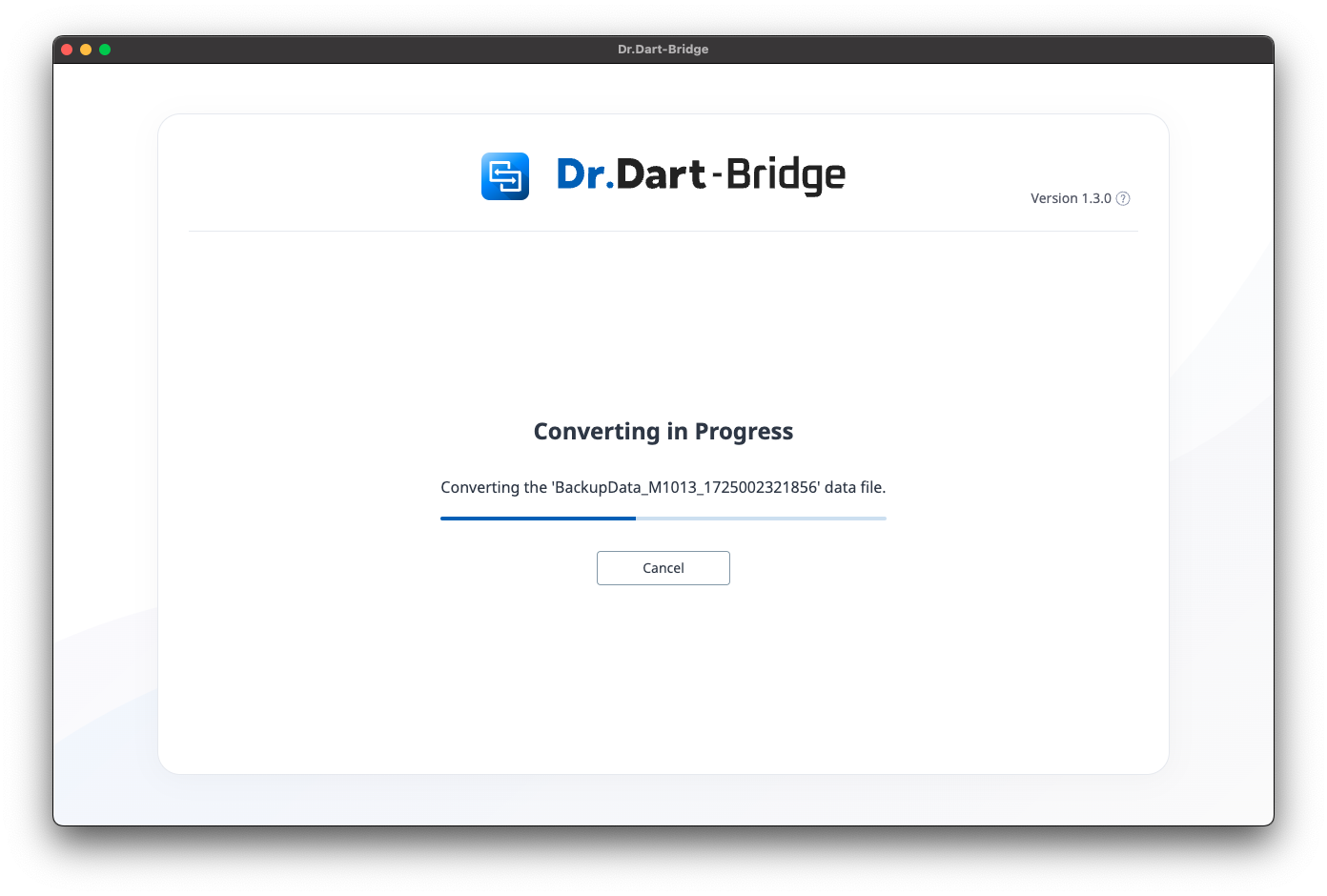The height and width of the screenshot is (896, 1327).
Task: Click the 'BackupData_M1013_1725002321856' file name text
Action: (685, 487)
